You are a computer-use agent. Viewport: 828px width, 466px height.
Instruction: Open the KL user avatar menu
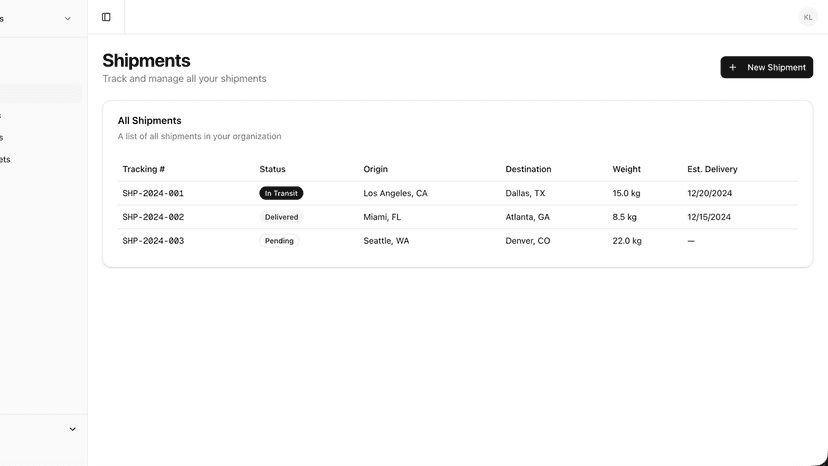pos(808,17)
